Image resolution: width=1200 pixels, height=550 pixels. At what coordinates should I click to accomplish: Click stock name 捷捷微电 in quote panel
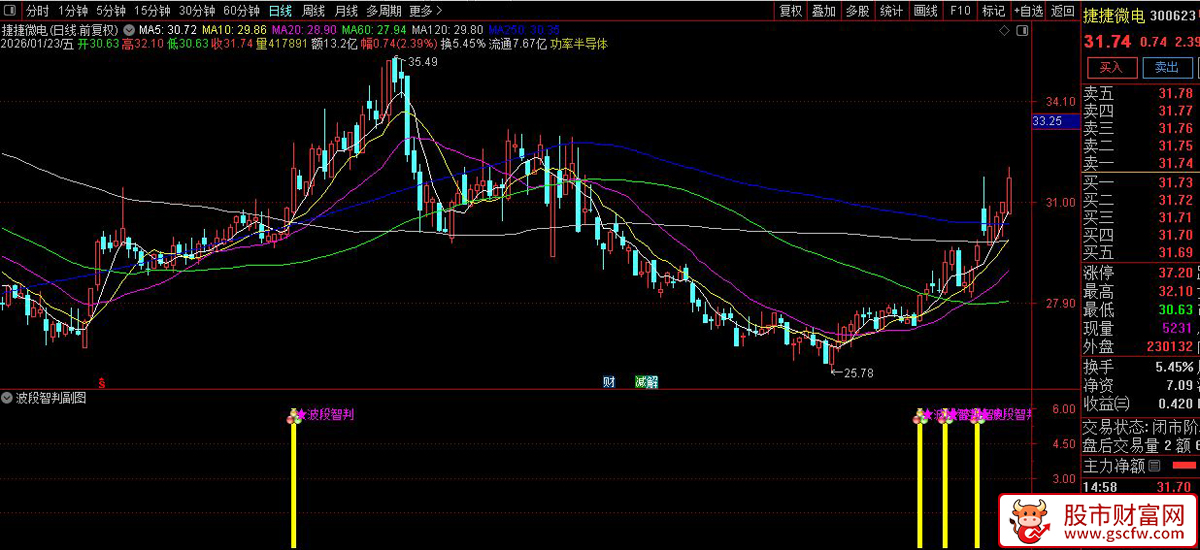1114,14
